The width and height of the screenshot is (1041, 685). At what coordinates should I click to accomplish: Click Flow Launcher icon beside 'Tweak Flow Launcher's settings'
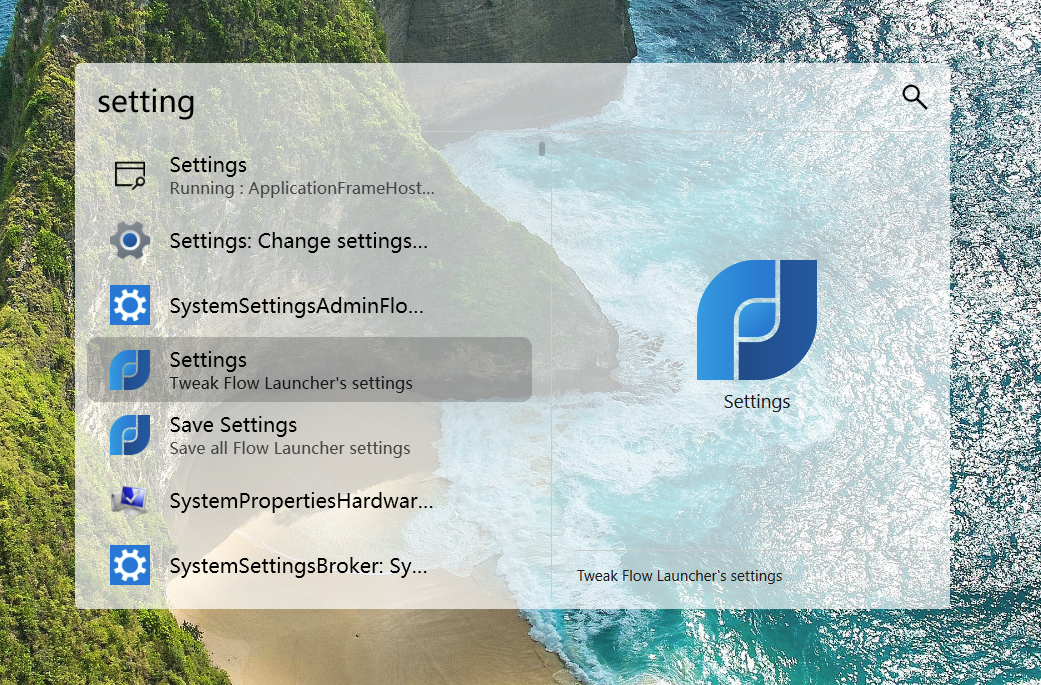coord(129,370)
